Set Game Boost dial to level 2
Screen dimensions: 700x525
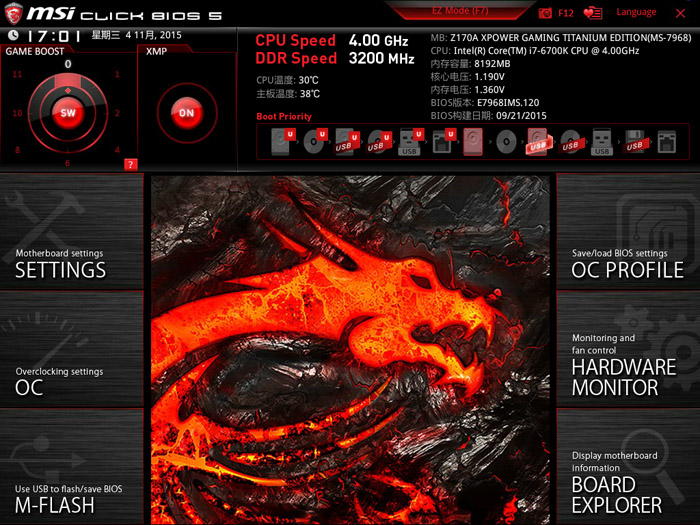118,113
